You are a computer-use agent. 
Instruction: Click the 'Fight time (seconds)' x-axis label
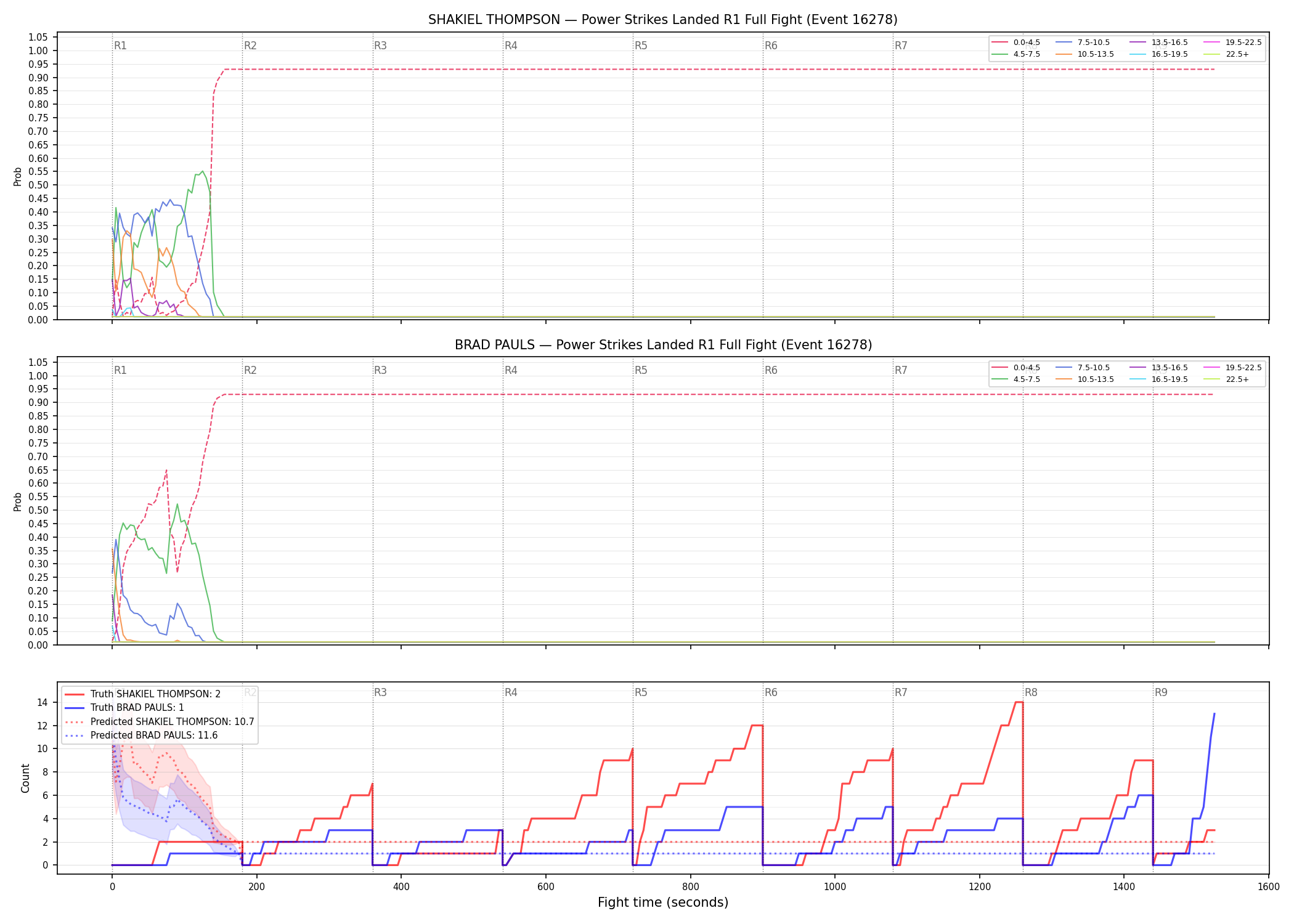(x=663, y=902)
